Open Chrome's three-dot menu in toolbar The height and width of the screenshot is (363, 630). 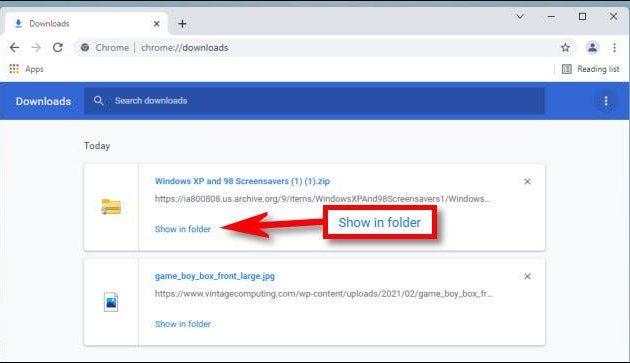click(614, 47)
